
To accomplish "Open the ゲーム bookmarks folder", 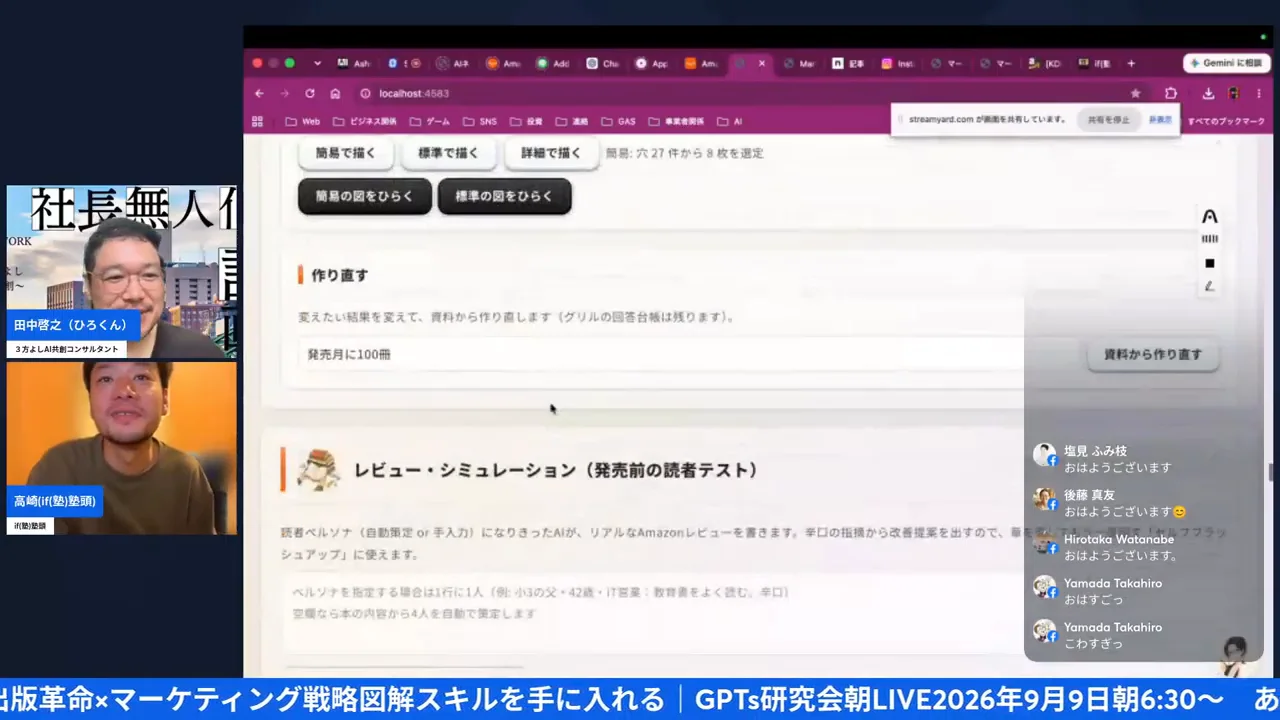I will point(430,121).
